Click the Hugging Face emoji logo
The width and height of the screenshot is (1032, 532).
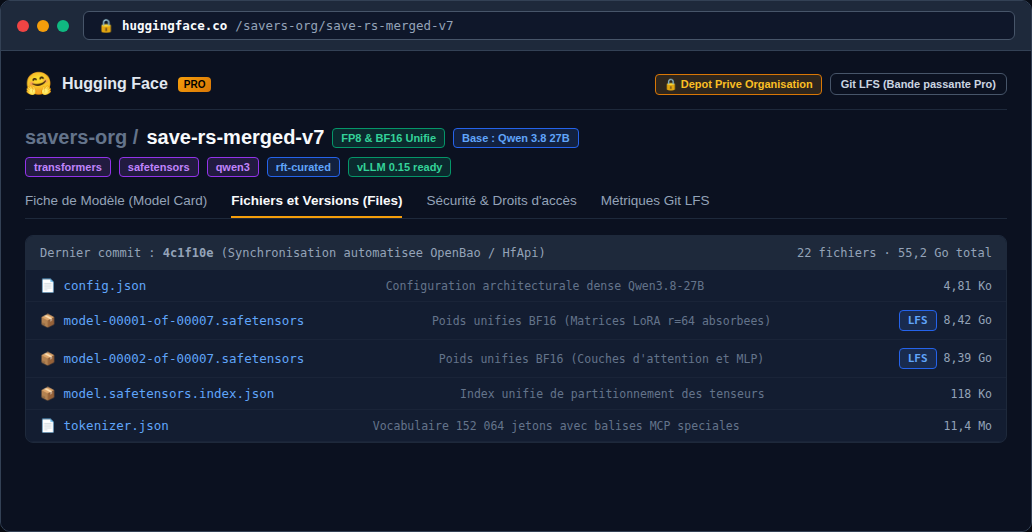tap(38, 84)
